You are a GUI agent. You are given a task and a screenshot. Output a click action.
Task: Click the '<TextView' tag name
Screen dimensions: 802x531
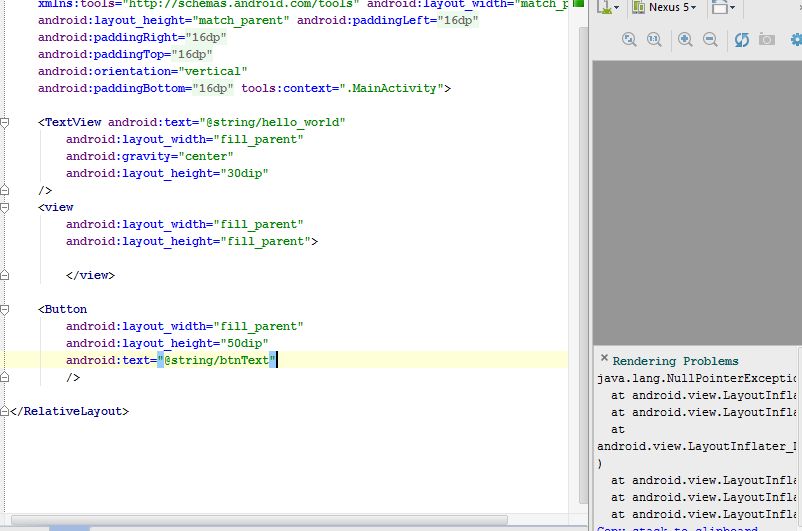70,122
